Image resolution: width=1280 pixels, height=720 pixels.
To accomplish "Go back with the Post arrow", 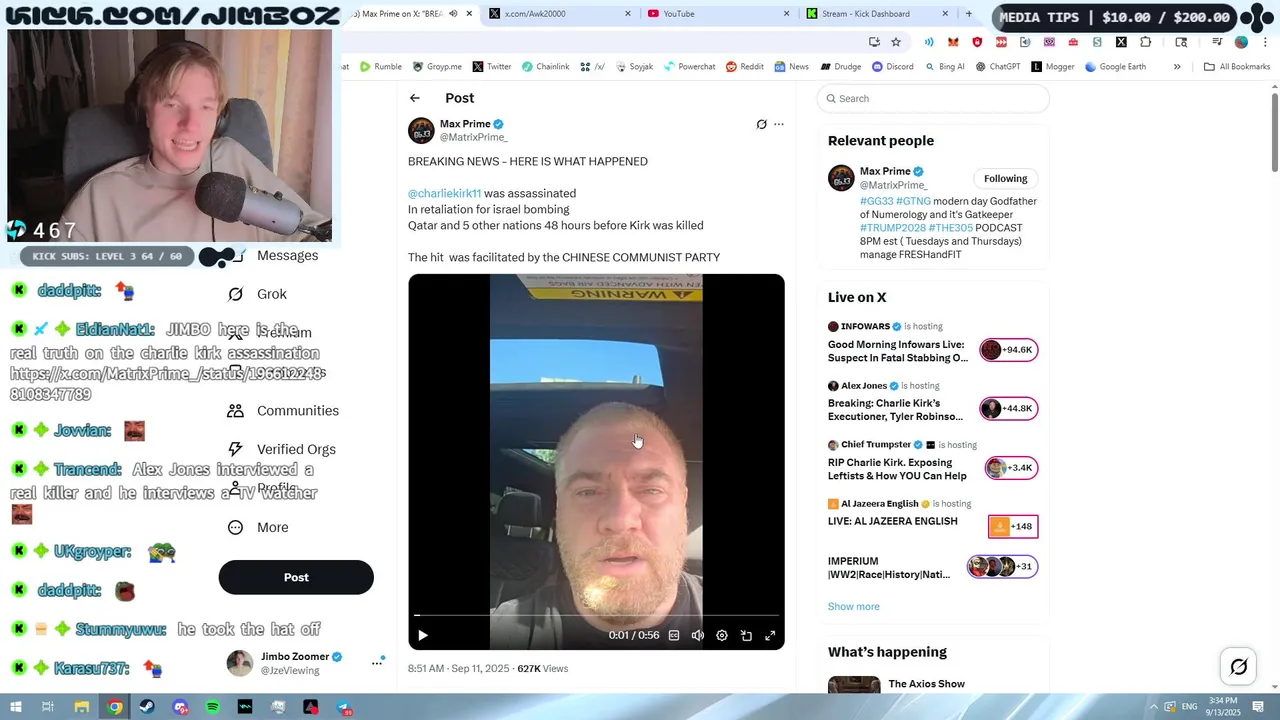I will click(415, 98).
